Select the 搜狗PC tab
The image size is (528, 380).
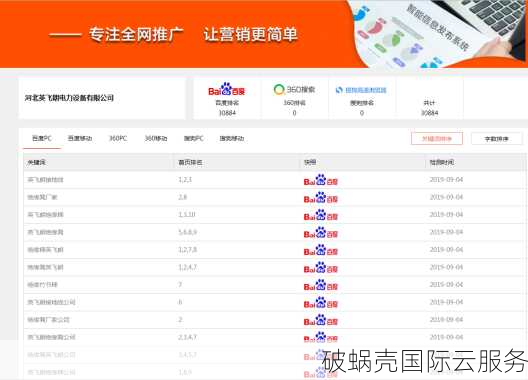click(194, 138)
